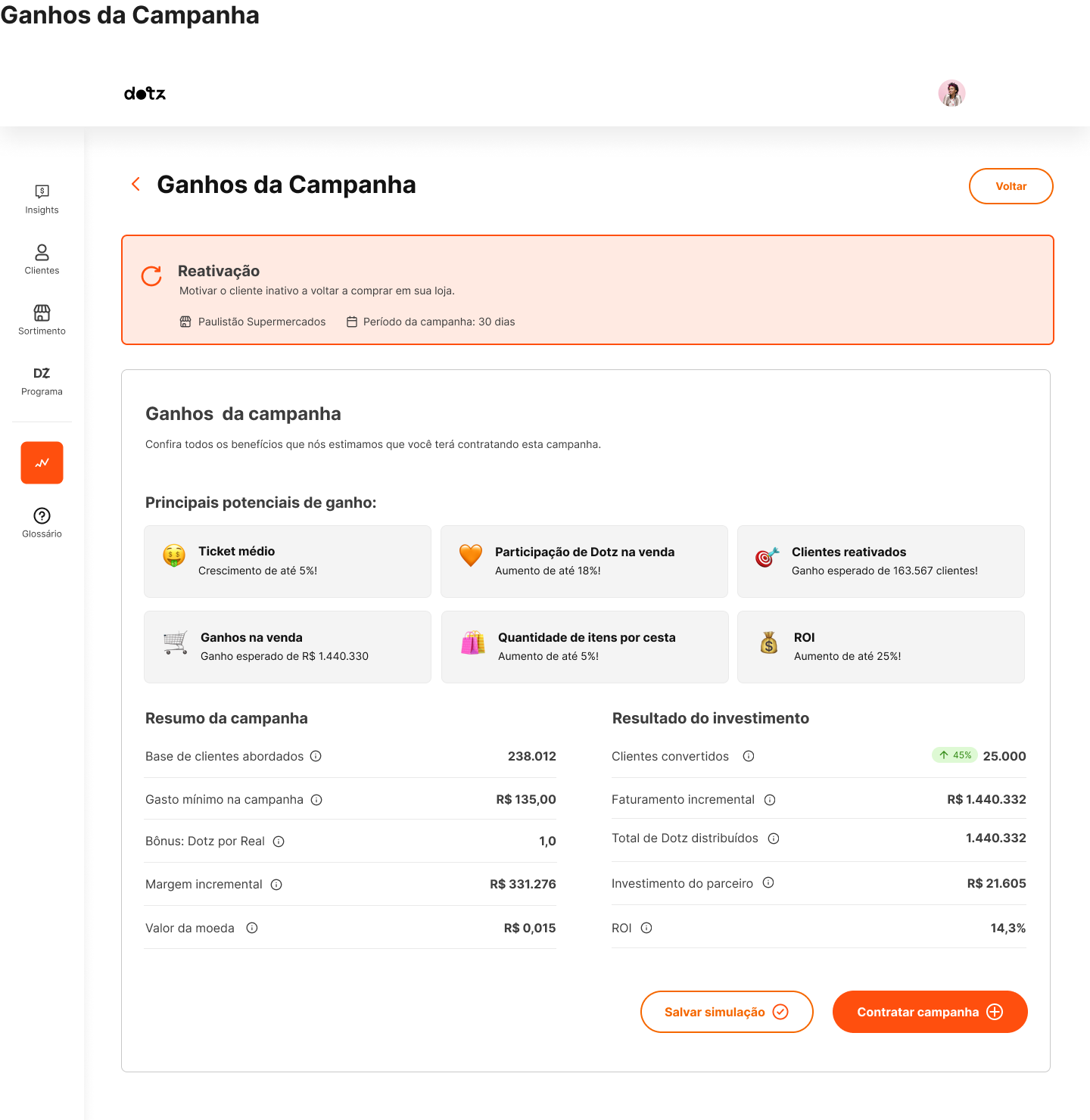Click the 14,3% ROI value
1090x1120 pixels.
pos(1008,928)
